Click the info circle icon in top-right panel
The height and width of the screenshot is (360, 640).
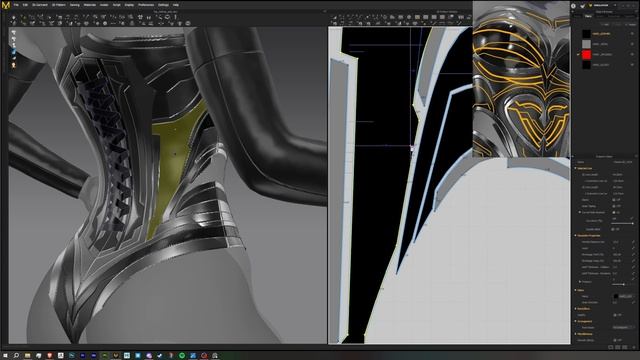(573, 6)
